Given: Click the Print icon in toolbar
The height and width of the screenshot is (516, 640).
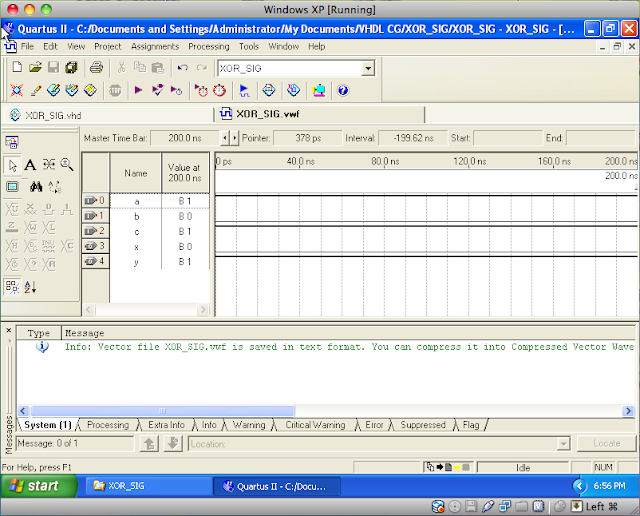Looking at the screenshot, I should [x=96, y=68].
